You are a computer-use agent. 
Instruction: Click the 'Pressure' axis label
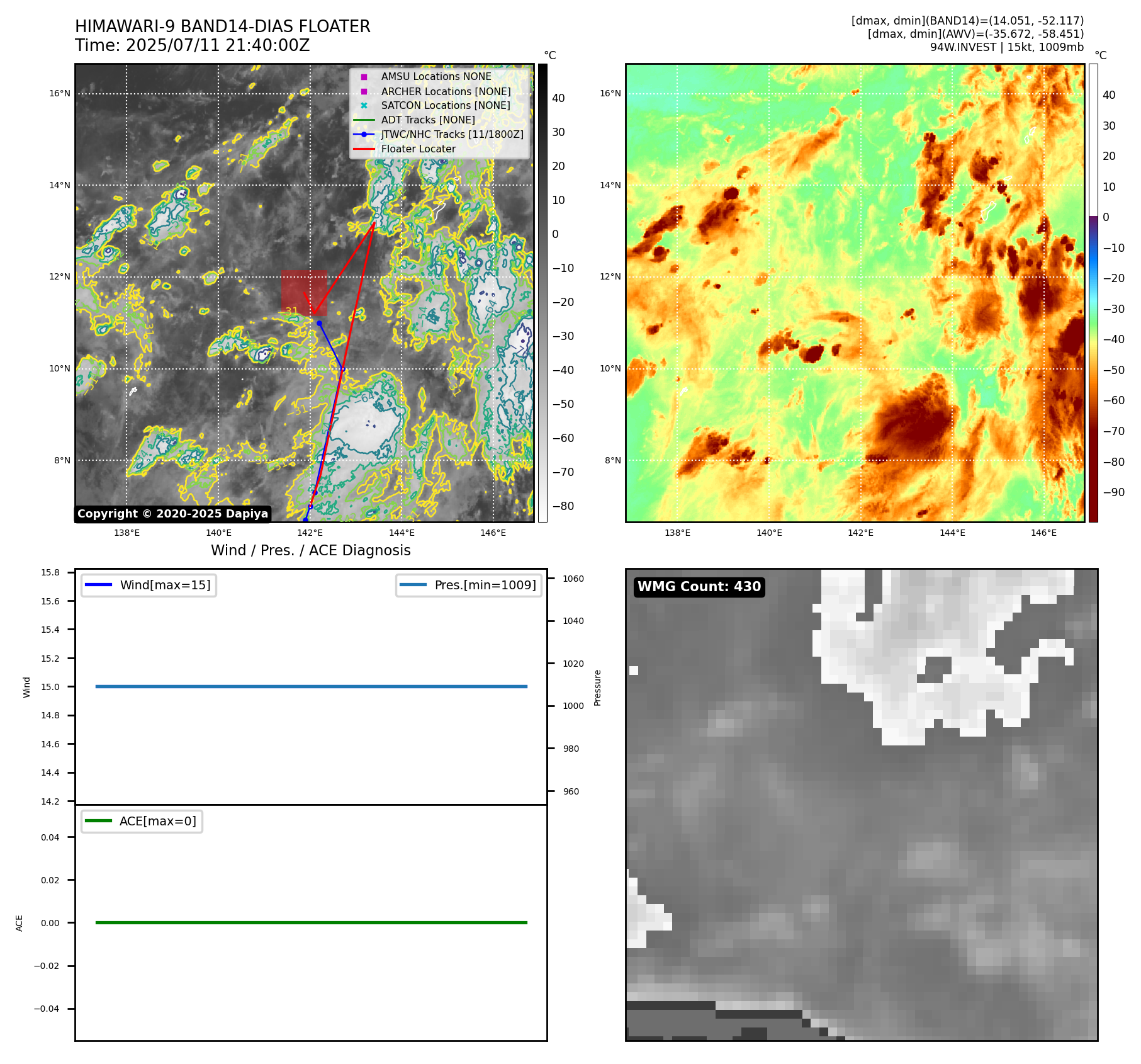(598, 688)
